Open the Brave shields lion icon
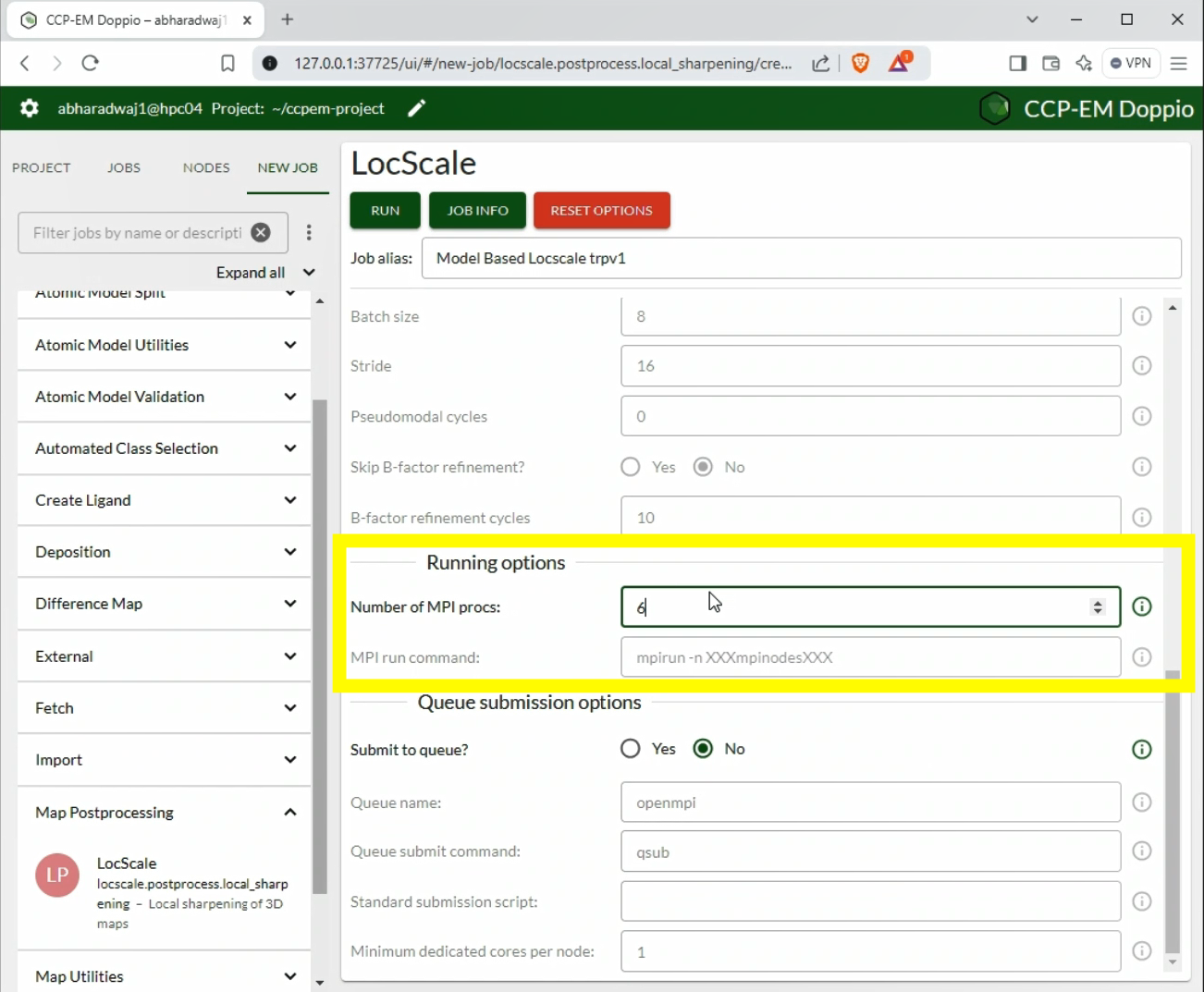 (860, 63)
